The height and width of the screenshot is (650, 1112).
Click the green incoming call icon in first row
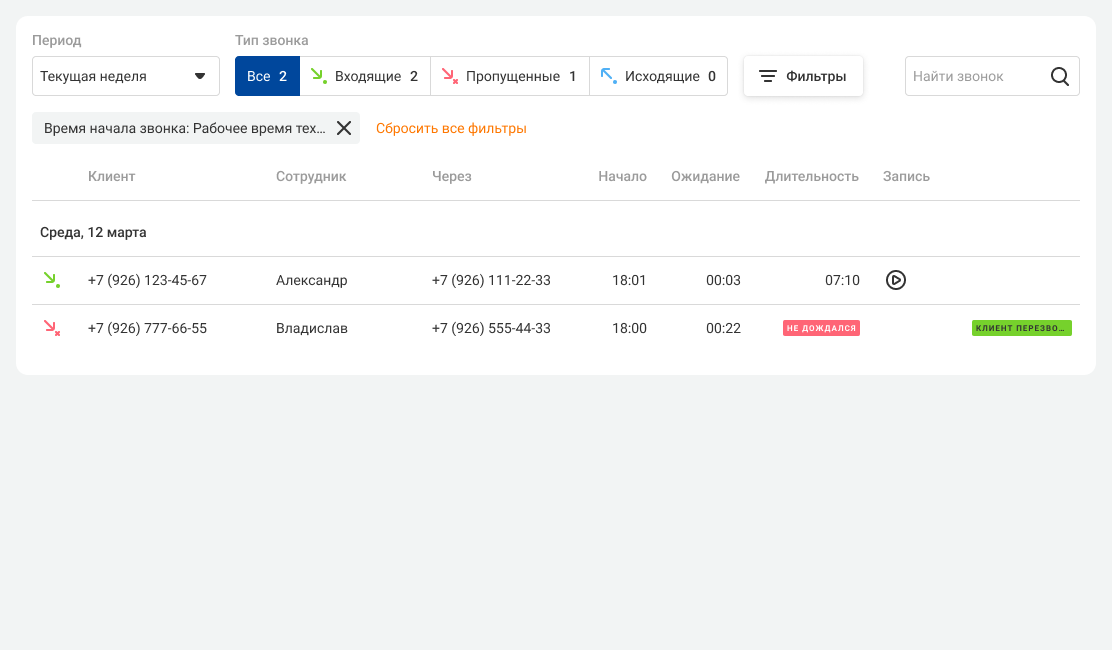[x=51, y=280]
